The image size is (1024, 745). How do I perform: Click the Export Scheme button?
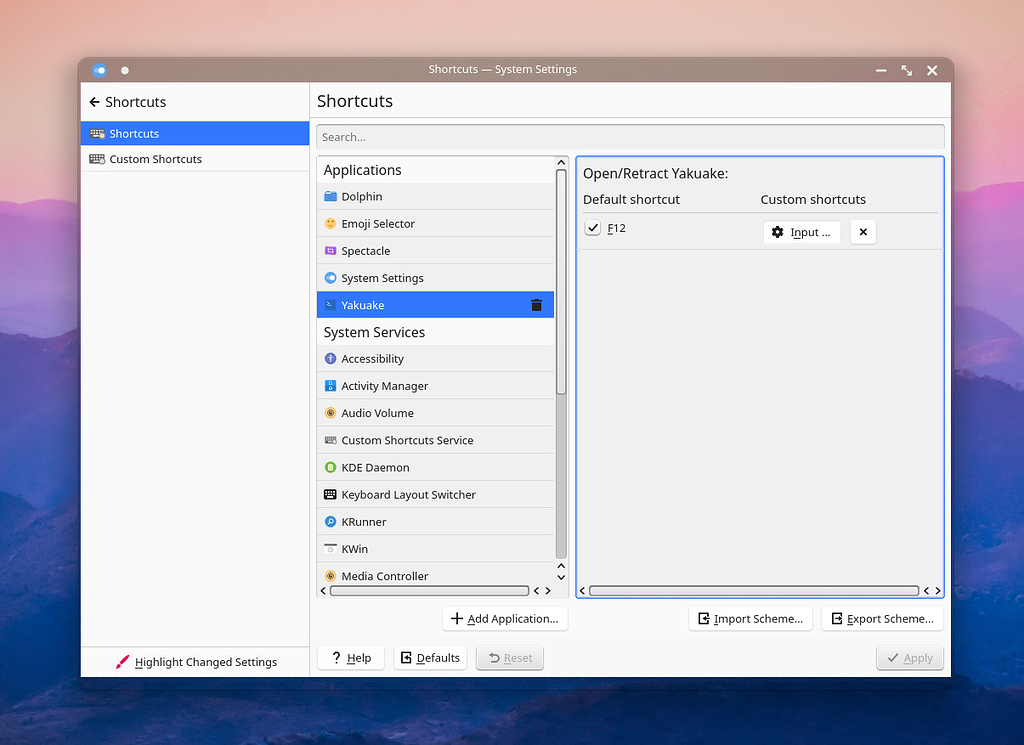click(x=881, y=618)
